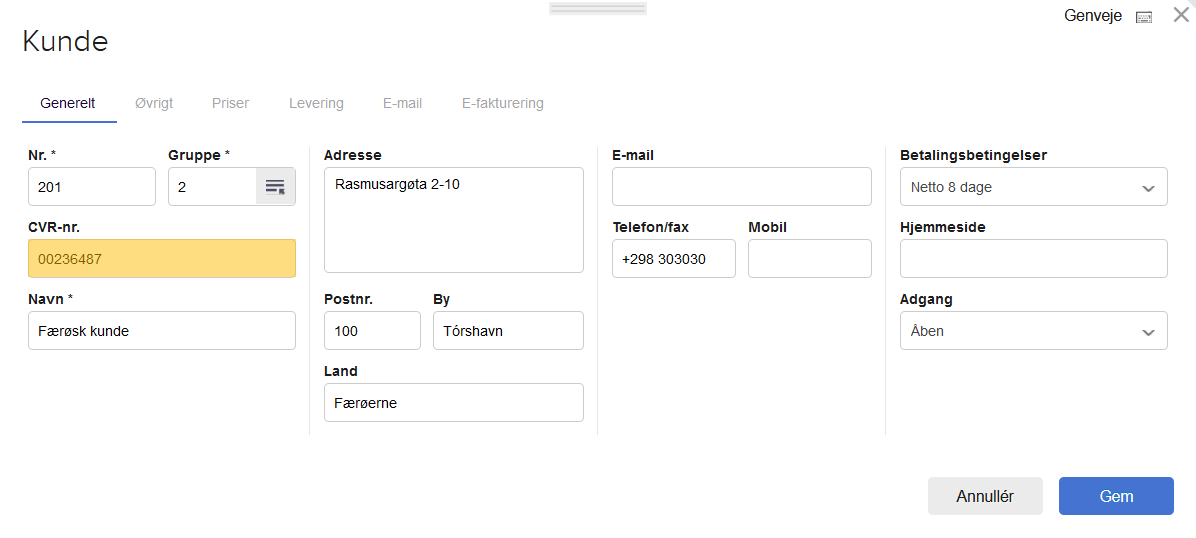
Task: Click the Telefon/fax input field
Action: 673,259
